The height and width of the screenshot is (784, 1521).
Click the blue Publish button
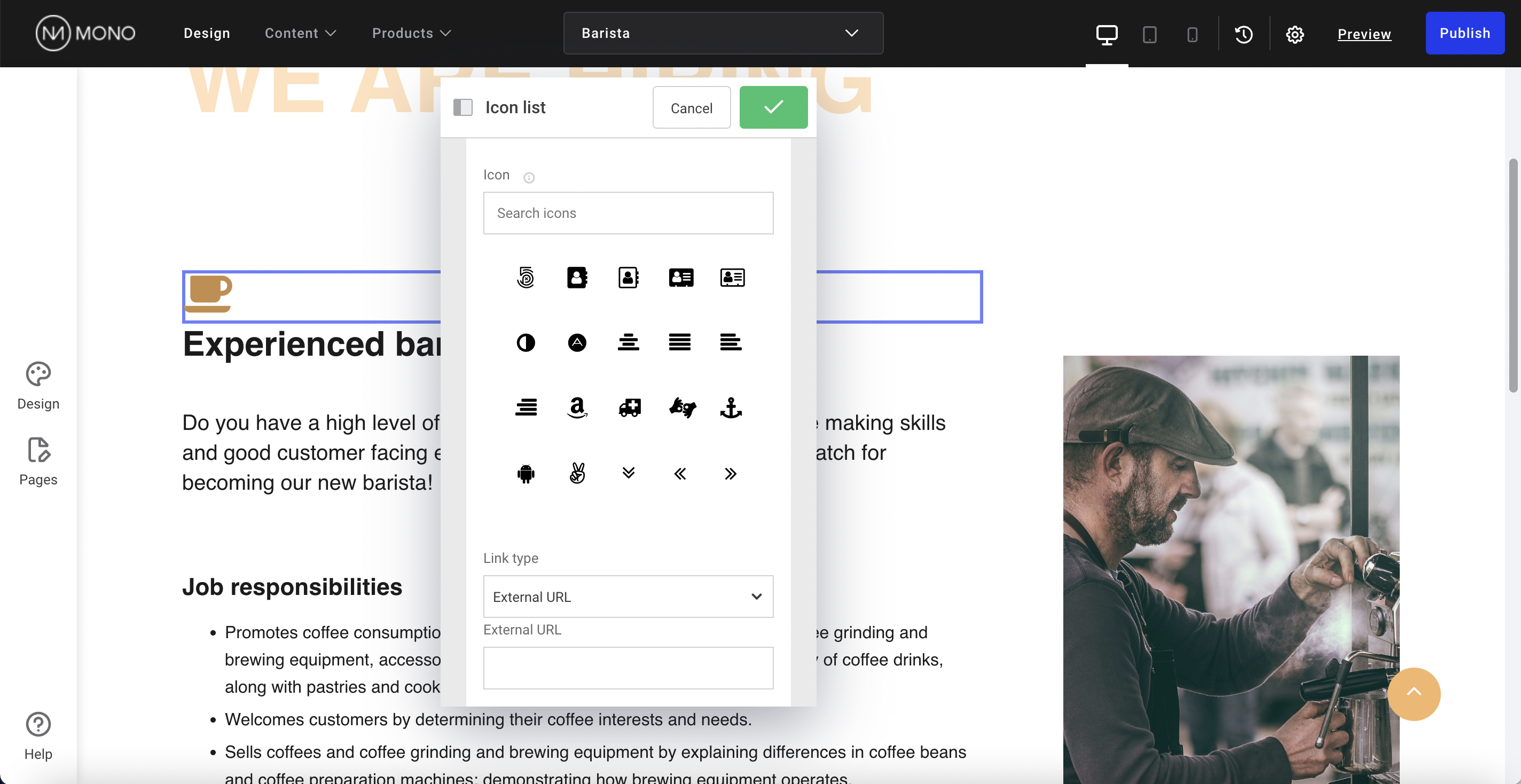coord(1465,33)
